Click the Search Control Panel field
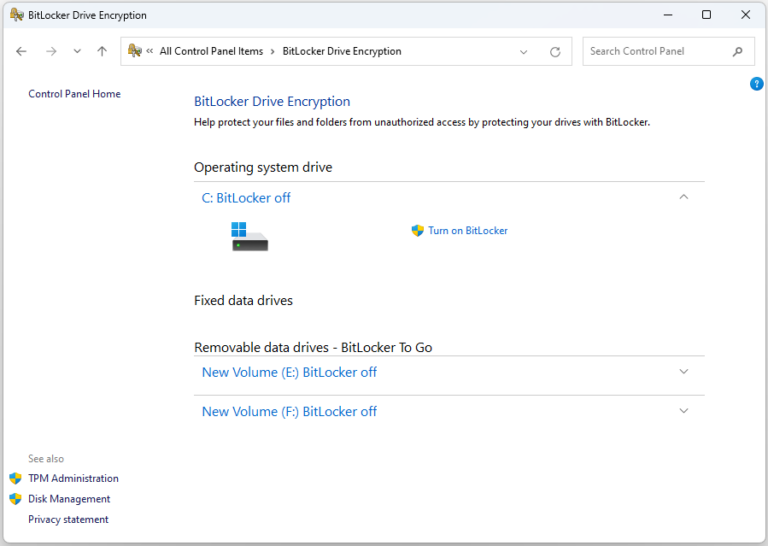 click(668, 51)
